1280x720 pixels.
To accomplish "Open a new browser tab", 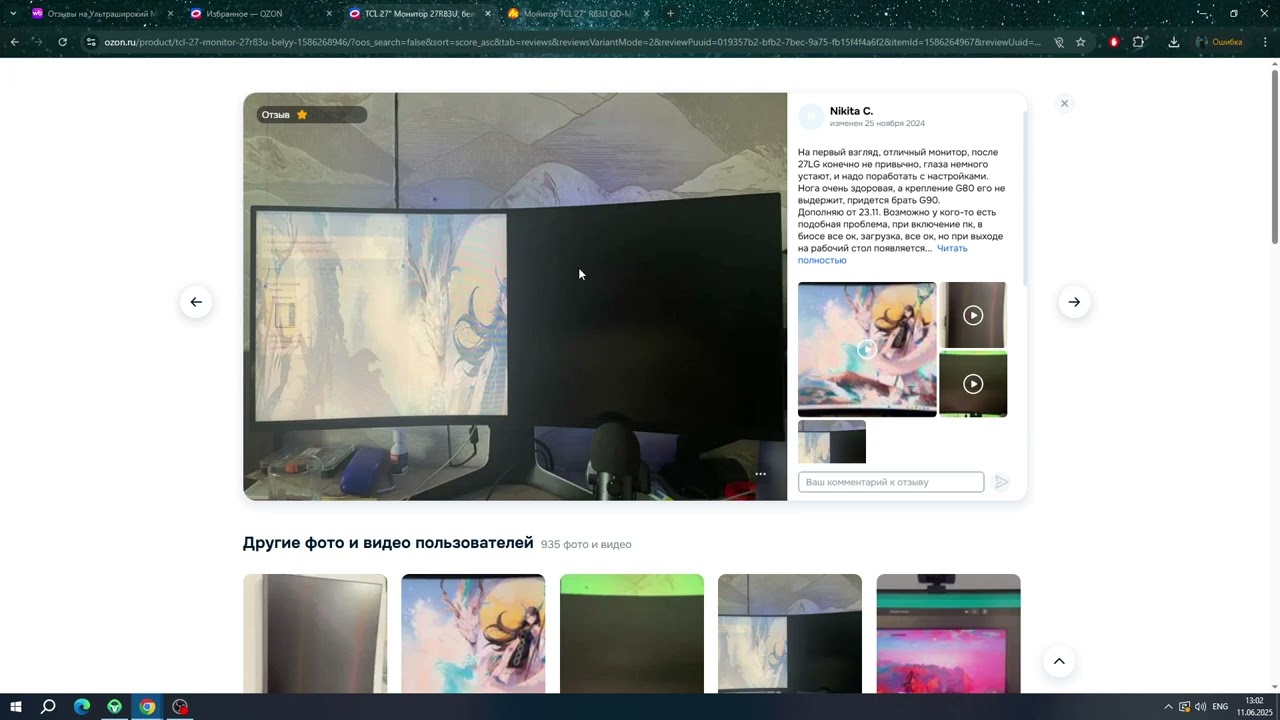I will (x=670, y=14).
